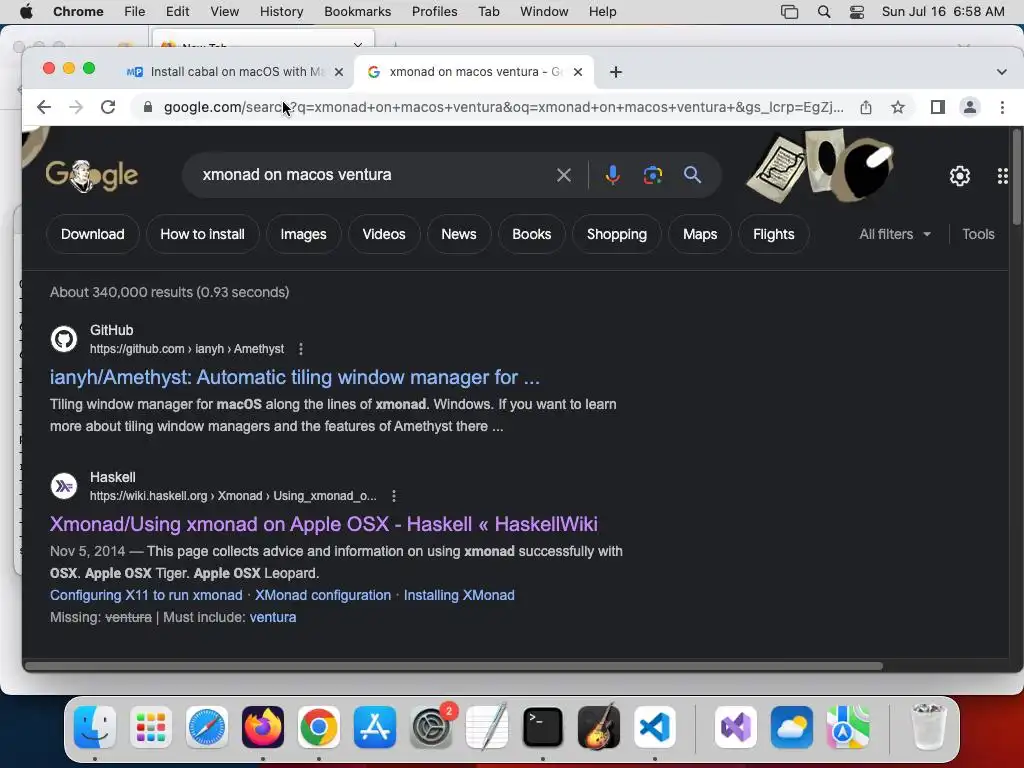1024x768 pixels.
Task: Open ianyh/Amethyst result link
Action: [295, 377]
